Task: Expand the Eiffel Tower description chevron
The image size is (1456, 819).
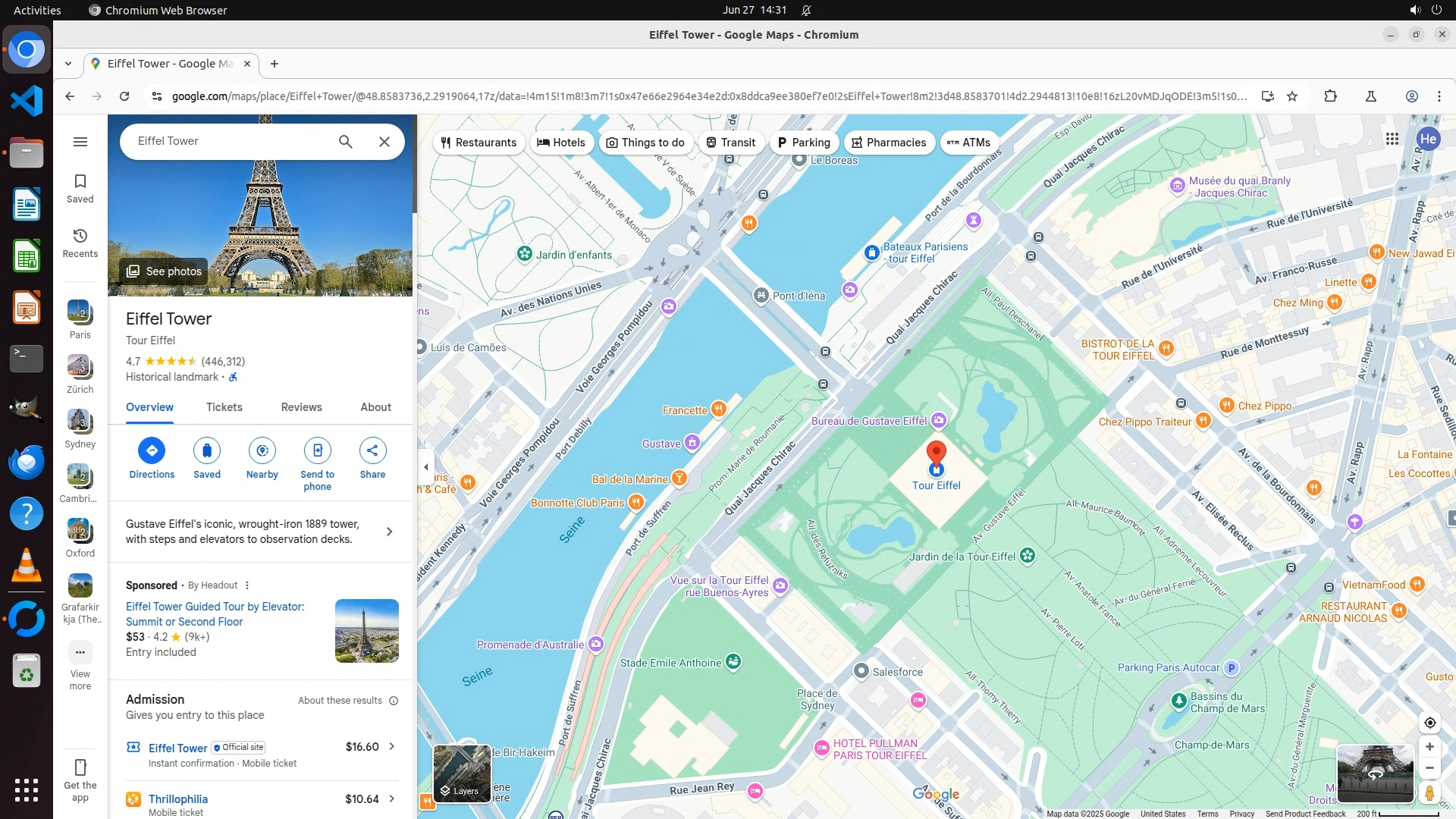Action: click(389, 532)
